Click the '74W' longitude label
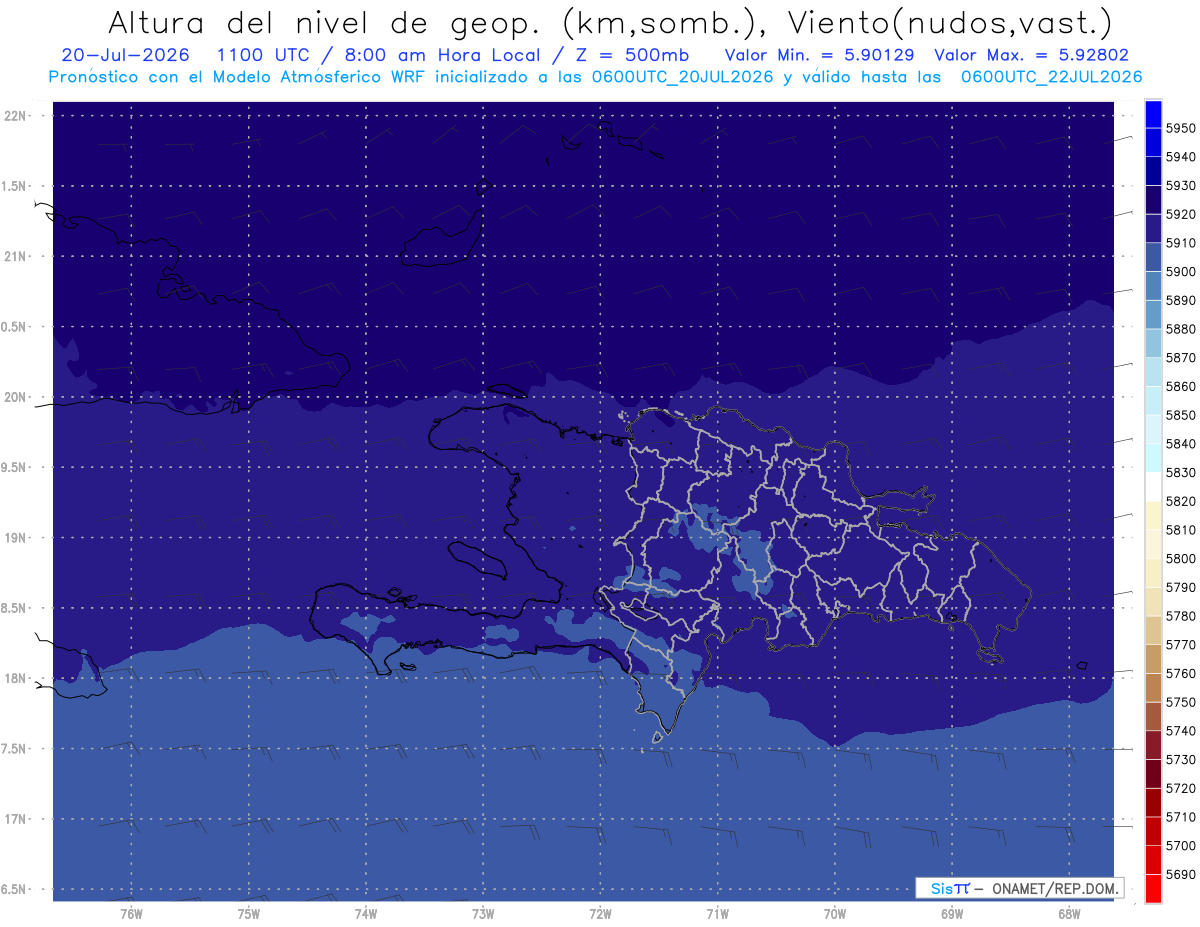The height and width of the screenshot is (927, 1200). point(365,913)
